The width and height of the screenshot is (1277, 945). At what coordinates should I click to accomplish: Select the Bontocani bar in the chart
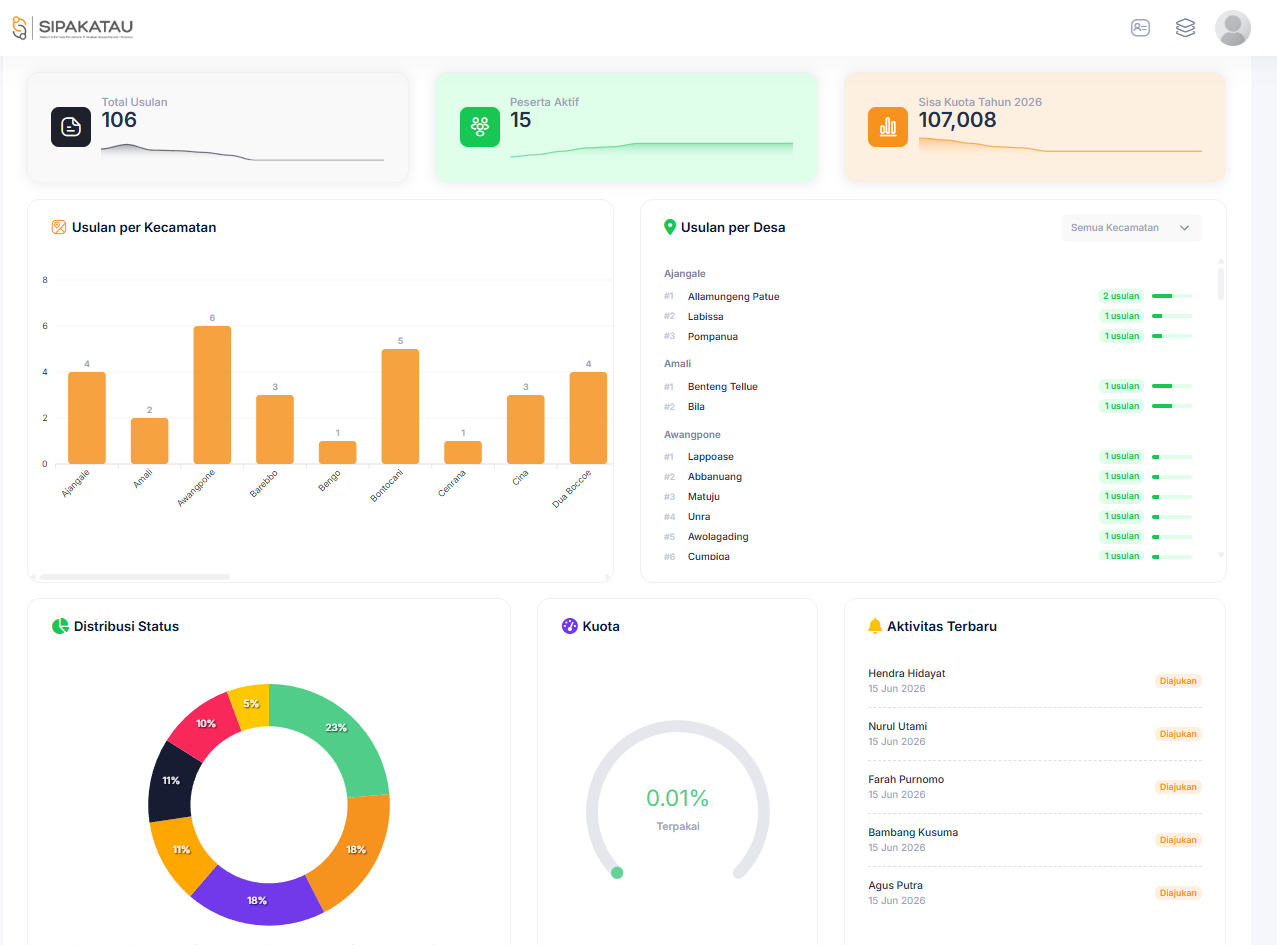click(x=400, y=406)
